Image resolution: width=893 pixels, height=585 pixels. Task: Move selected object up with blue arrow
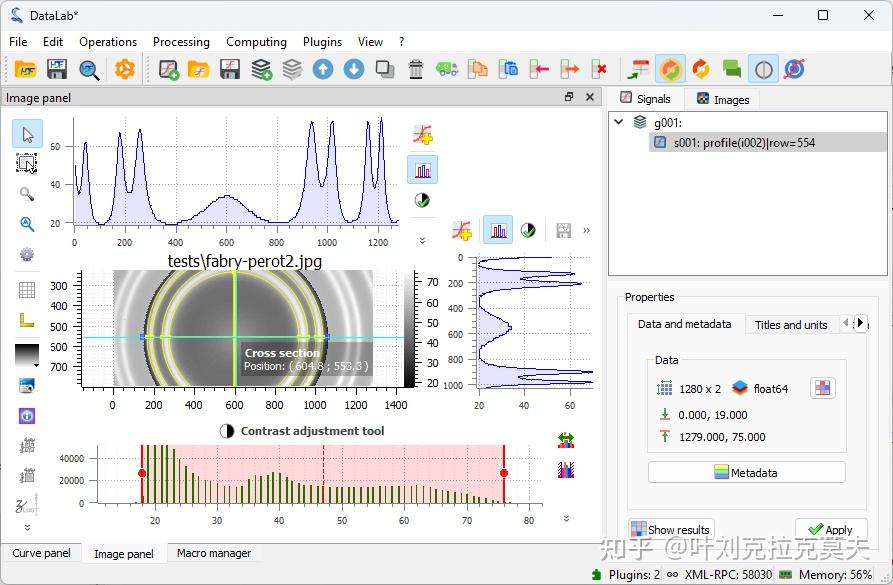pos(323,69)
